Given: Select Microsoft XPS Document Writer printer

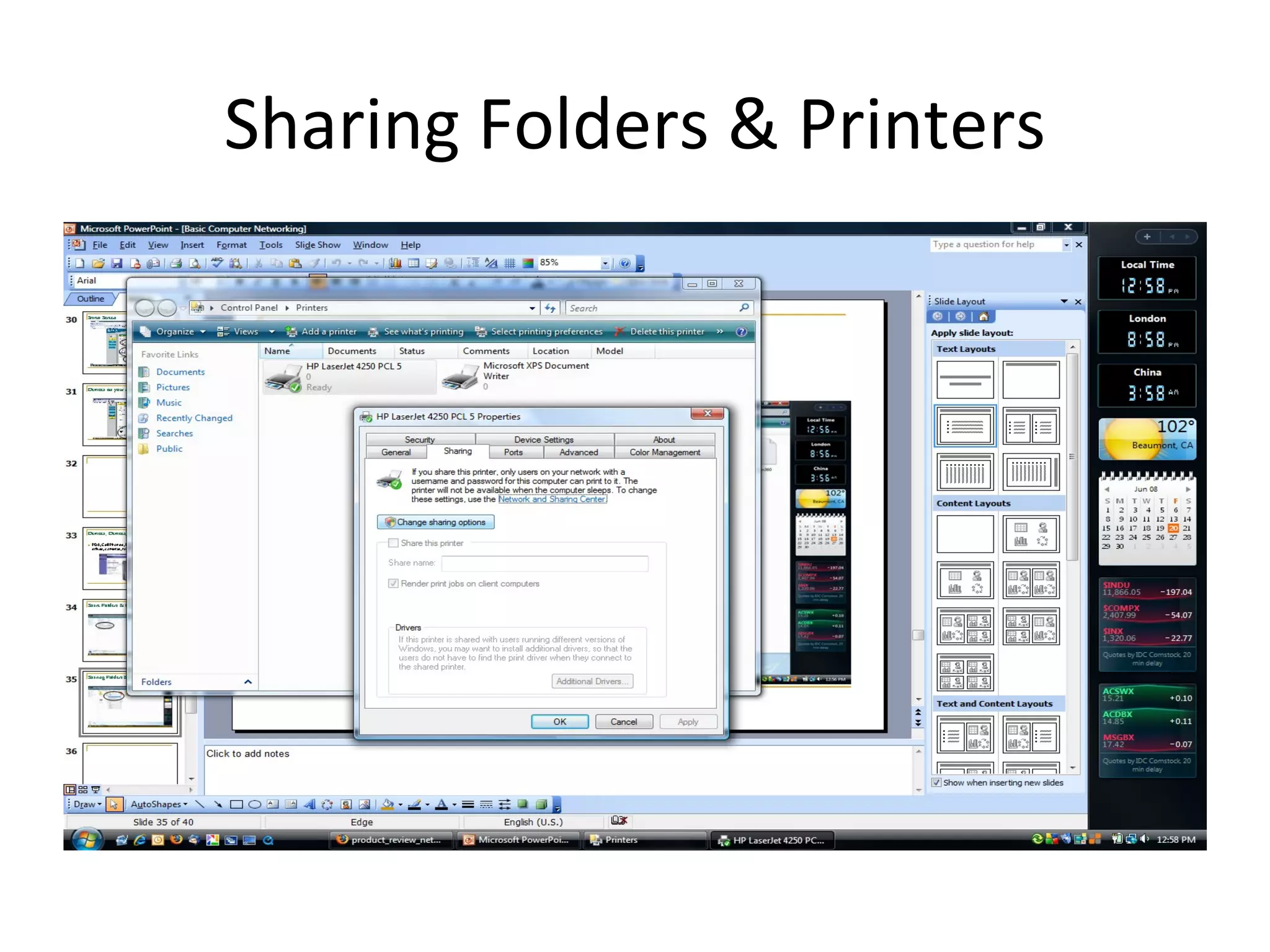Looking at the screenshot, I should coord(516,376).
